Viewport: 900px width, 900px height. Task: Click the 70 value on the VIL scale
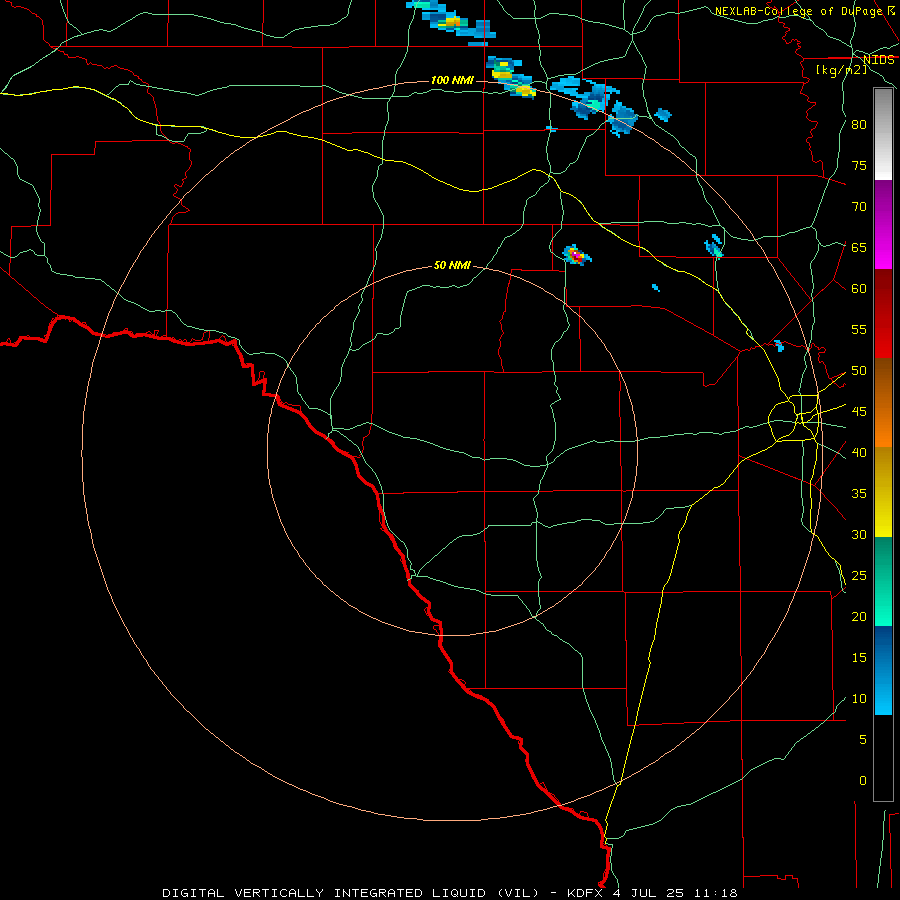click(859, 207)
